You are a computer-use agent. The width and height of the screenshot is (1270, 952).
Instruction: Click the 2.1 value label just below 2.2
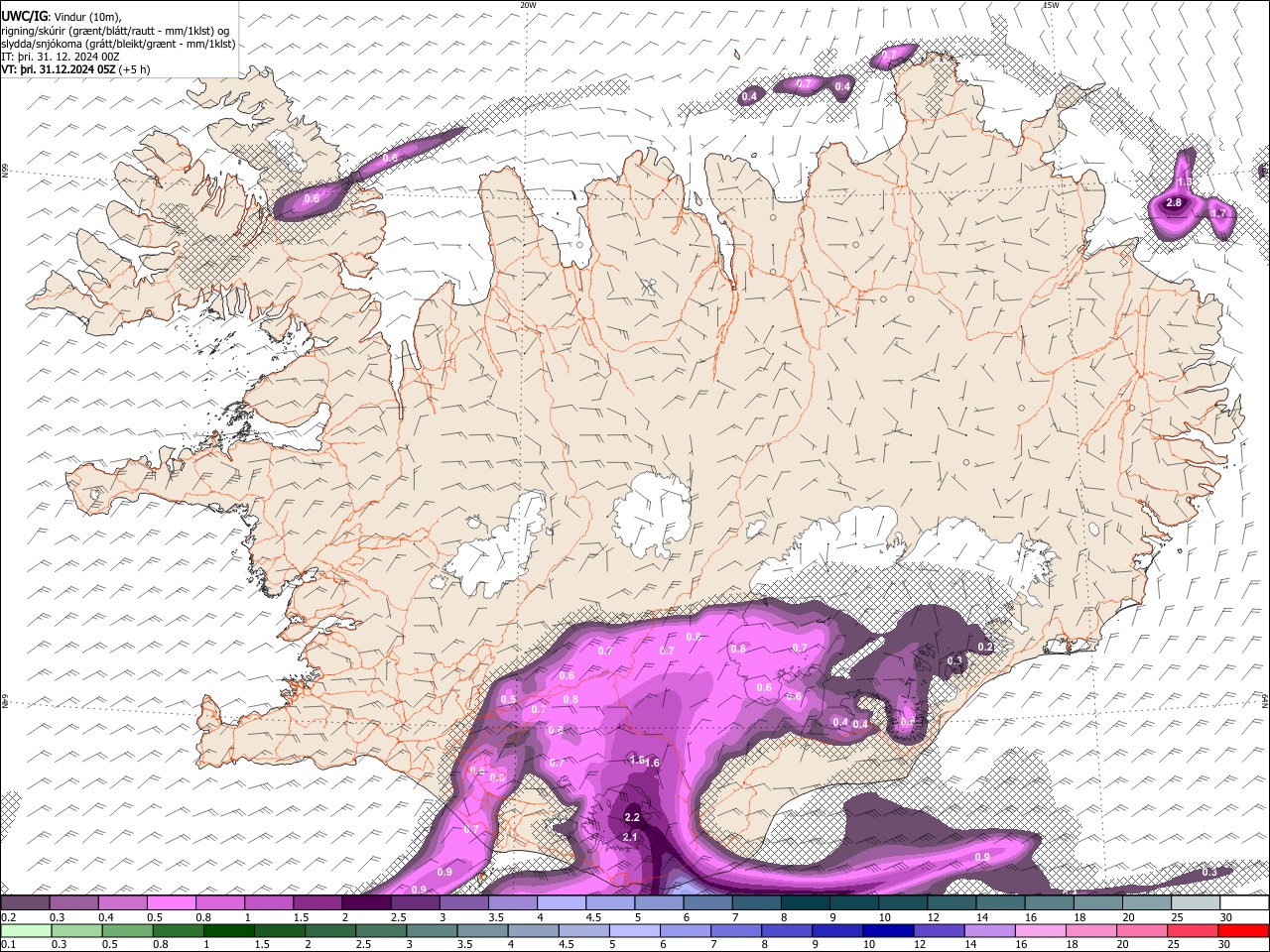point(630,837)
